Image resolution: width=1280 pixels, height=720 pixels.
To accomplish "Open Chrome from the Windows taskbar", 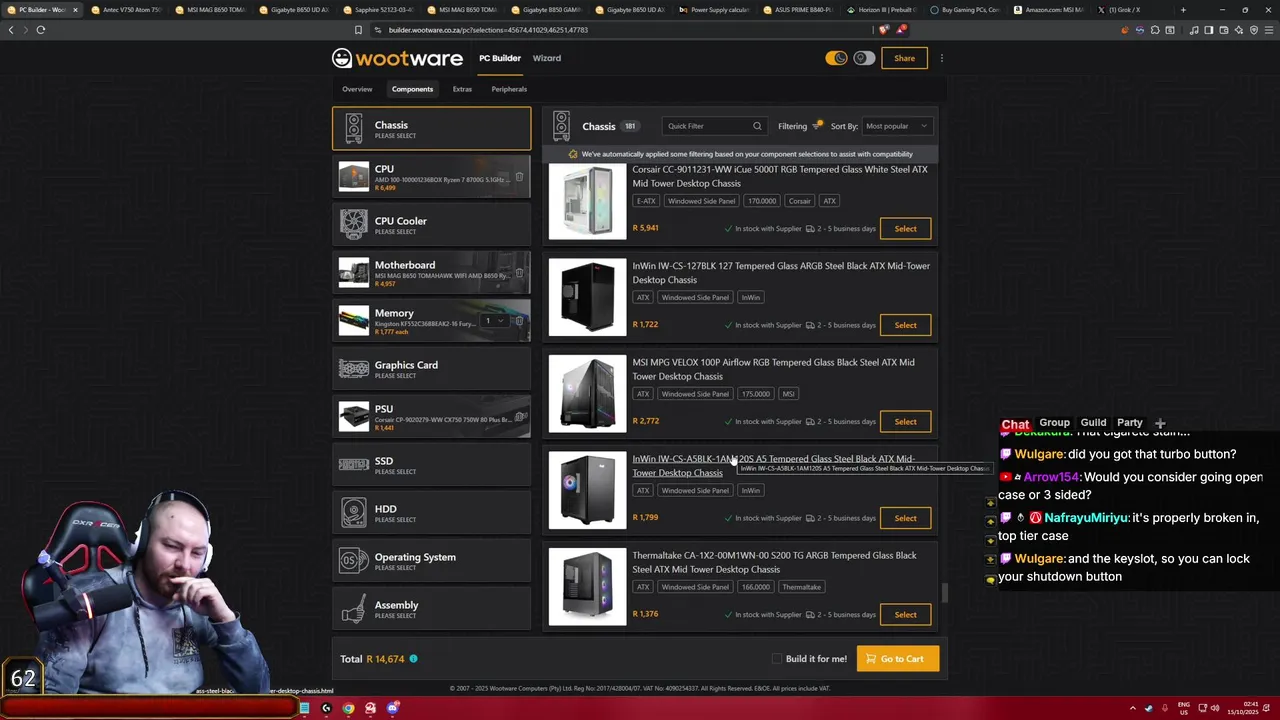I will coord(348,708).
